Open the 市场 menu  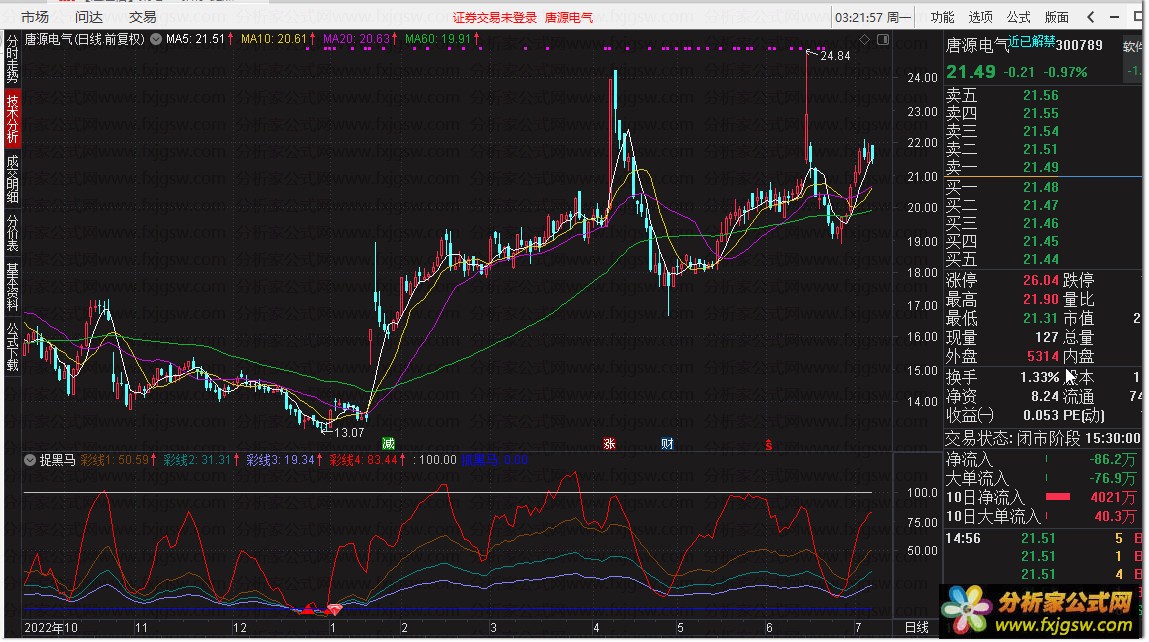[x=34, y=17]
